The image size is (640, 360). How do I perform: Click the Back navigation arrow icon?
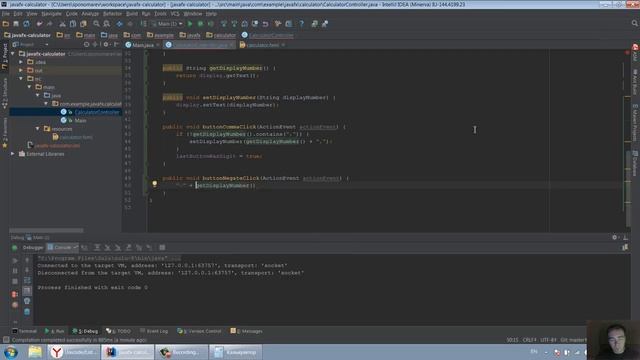(x=119, y=24)
